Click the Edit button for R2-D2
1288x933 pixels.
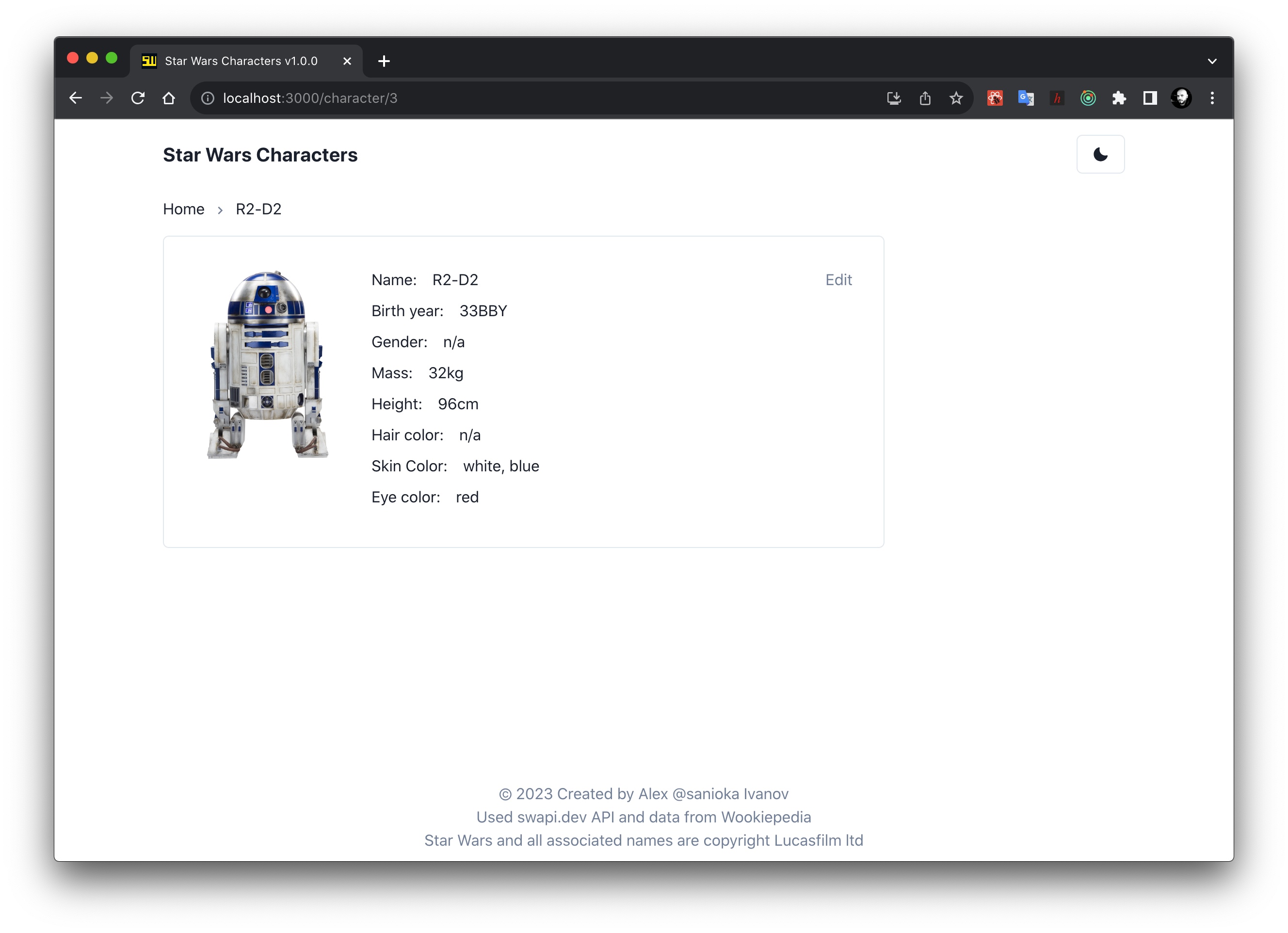coord(839,279)
